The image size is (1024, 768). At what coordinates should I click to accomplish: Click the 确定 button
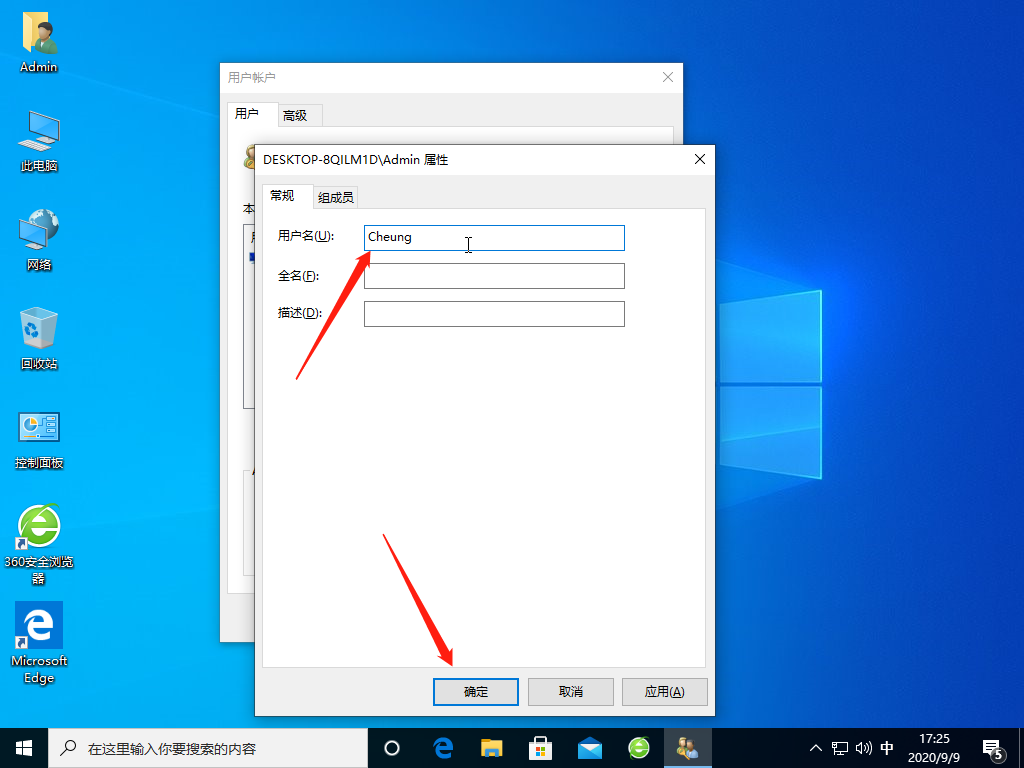pos(476,692)
